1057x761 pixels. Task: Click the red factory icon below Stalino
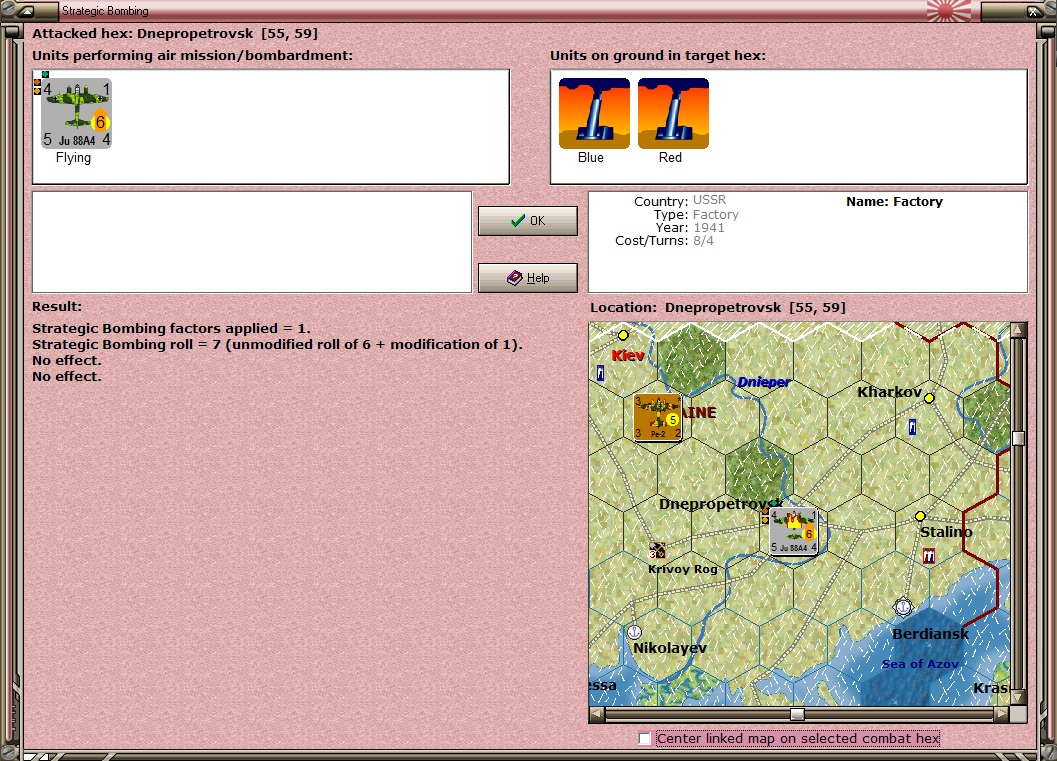click(x=929, y=556)
